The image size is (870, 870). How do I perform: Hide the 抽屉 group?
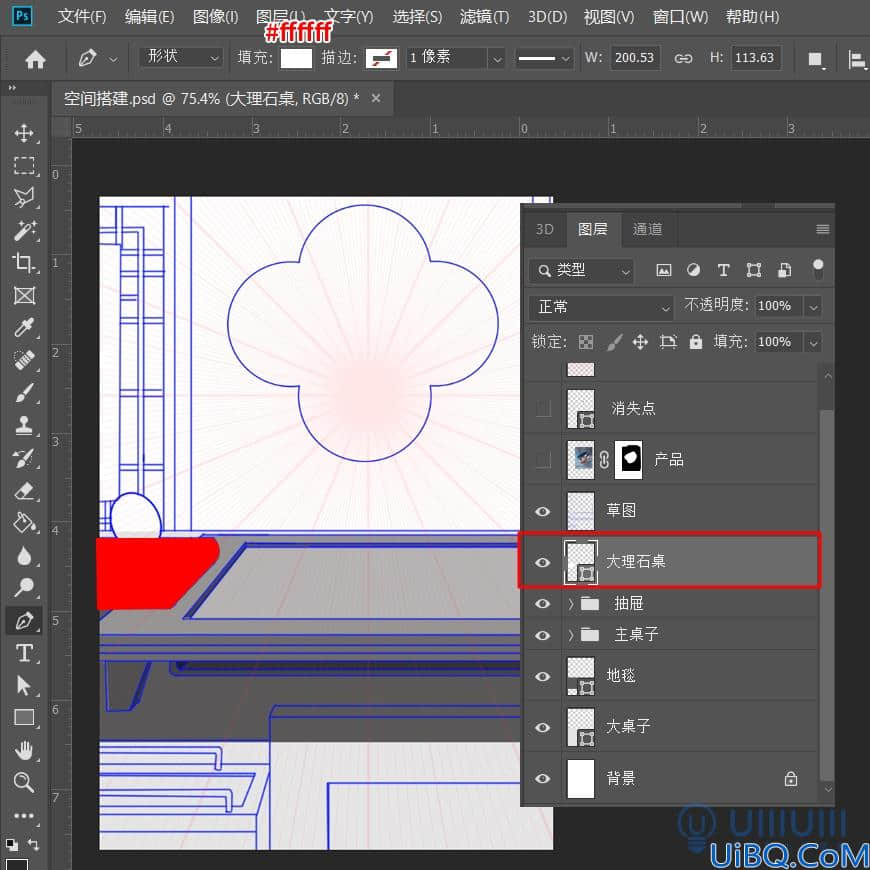pyautogui.click(x=543, y=604)
